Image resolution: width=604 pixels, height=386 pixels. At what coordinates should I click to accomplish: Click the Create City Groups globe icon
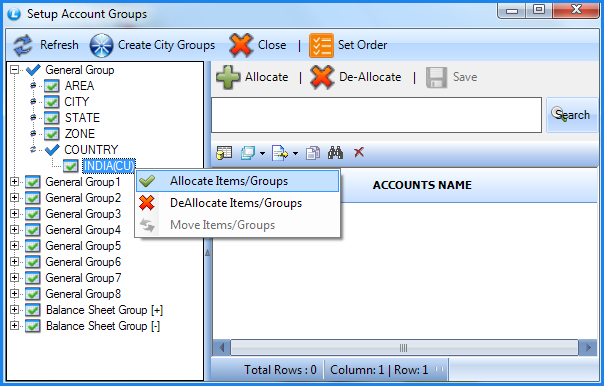pyautogui.click(x=101, y=45)
